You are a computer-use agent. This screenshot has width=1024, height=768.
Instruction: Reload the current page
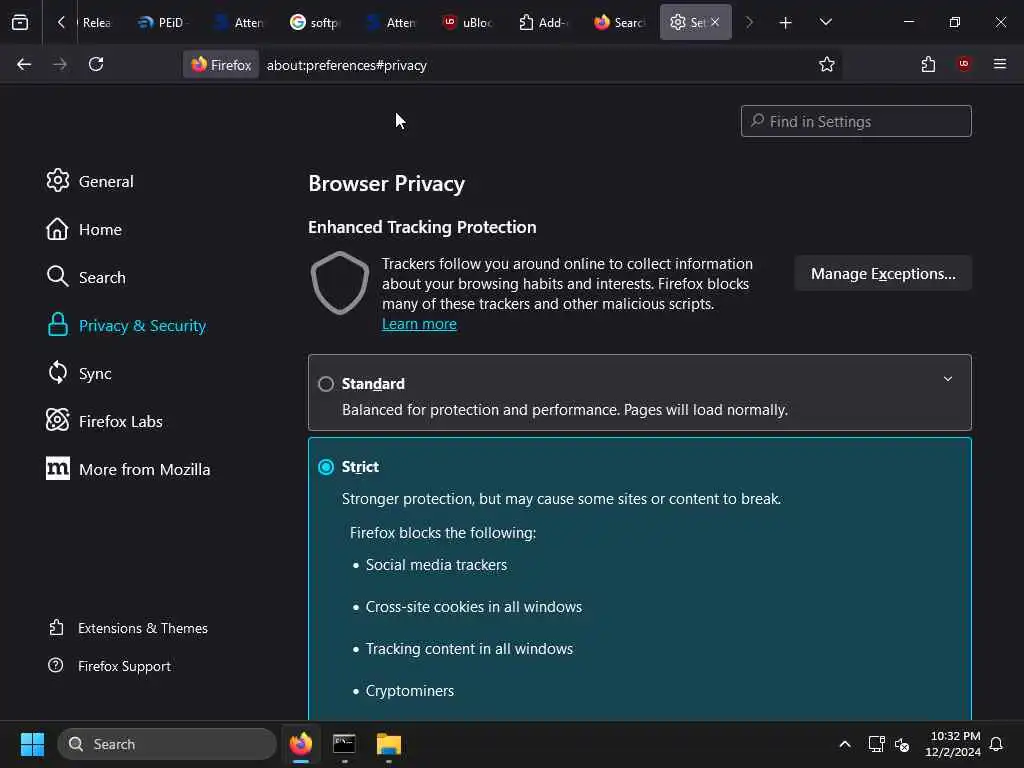(x=96, y=64)
